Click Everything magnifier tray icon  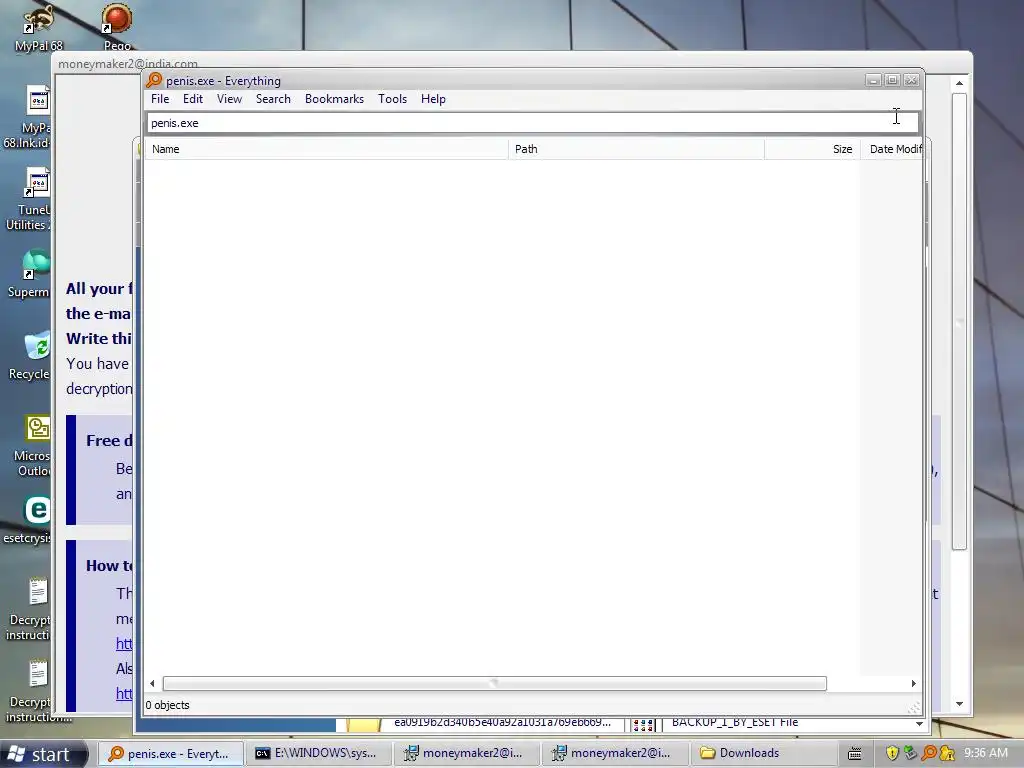(928, 753)
